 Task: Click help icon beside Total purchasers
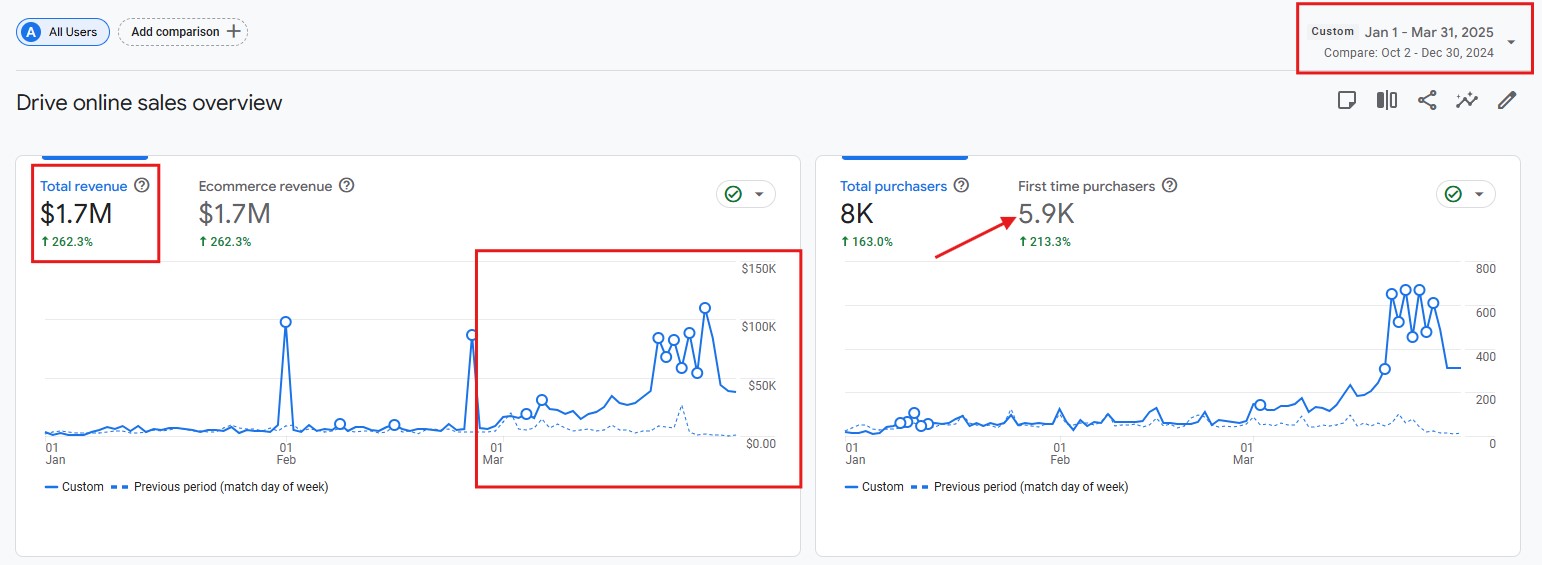(x=961, y=185)
